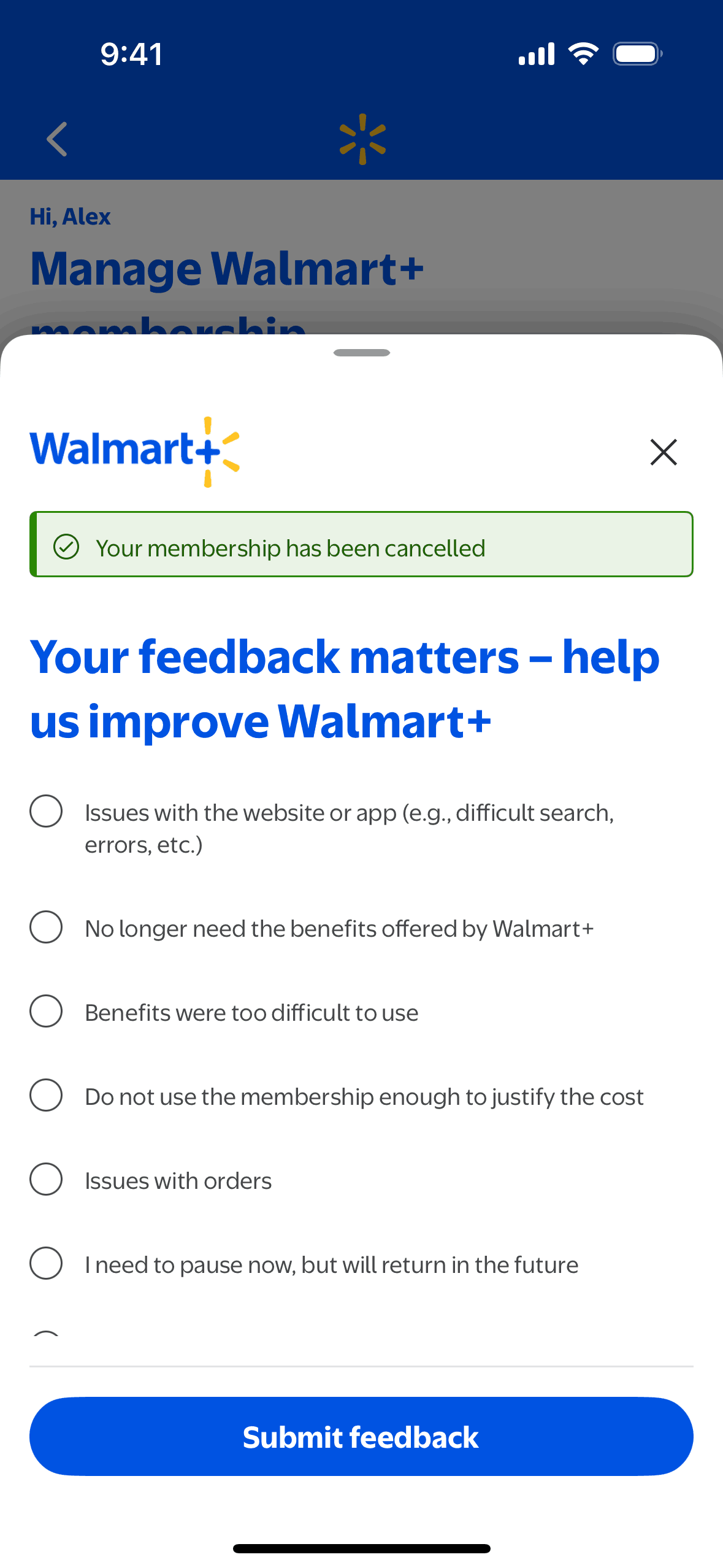
Task: Tap the green checkmark success icon
Action: (66, 547)
